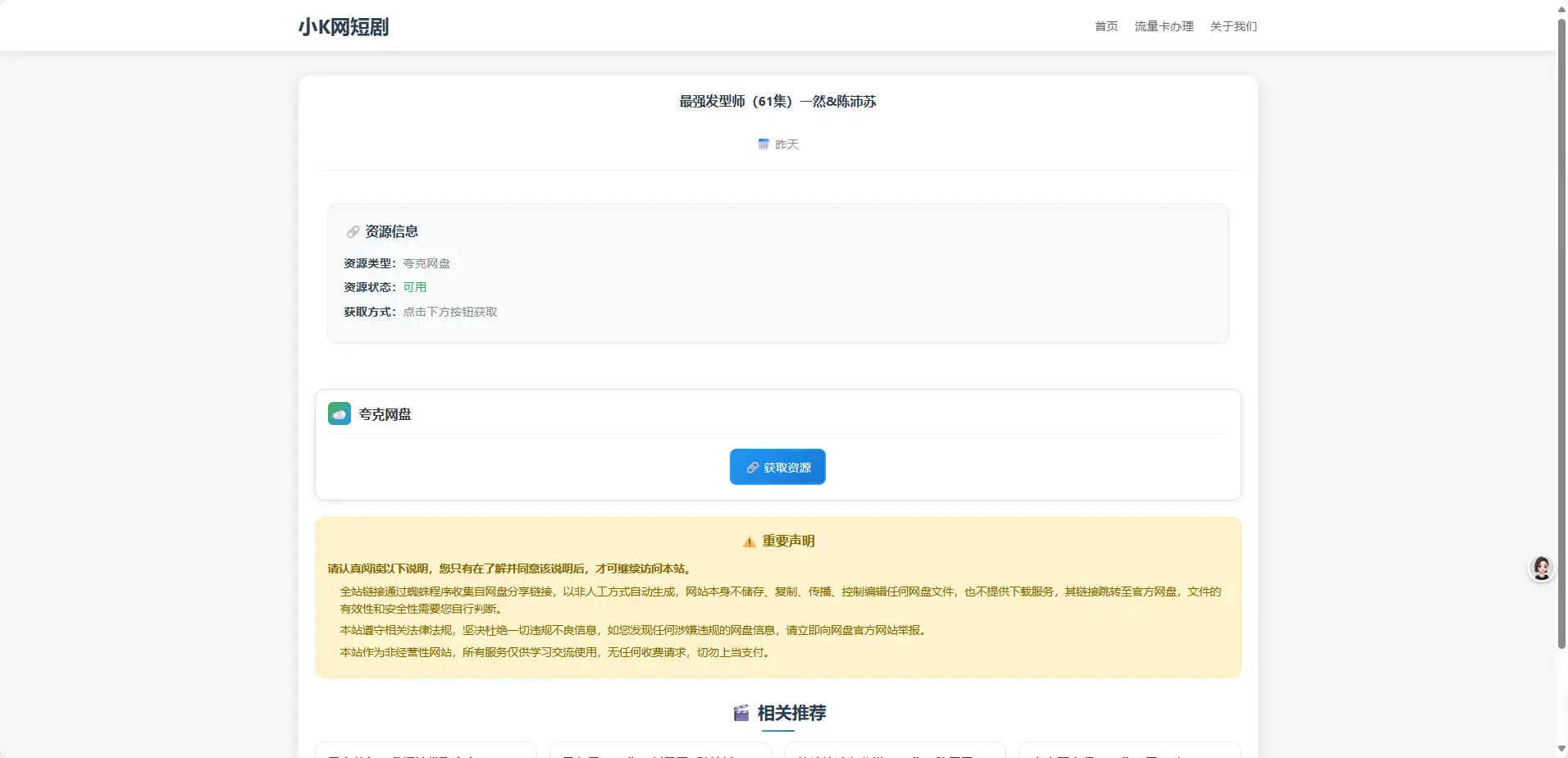Open the floating avatar widget on the right
Screen dimensions: 1568x758
[x=1539, y=567]
